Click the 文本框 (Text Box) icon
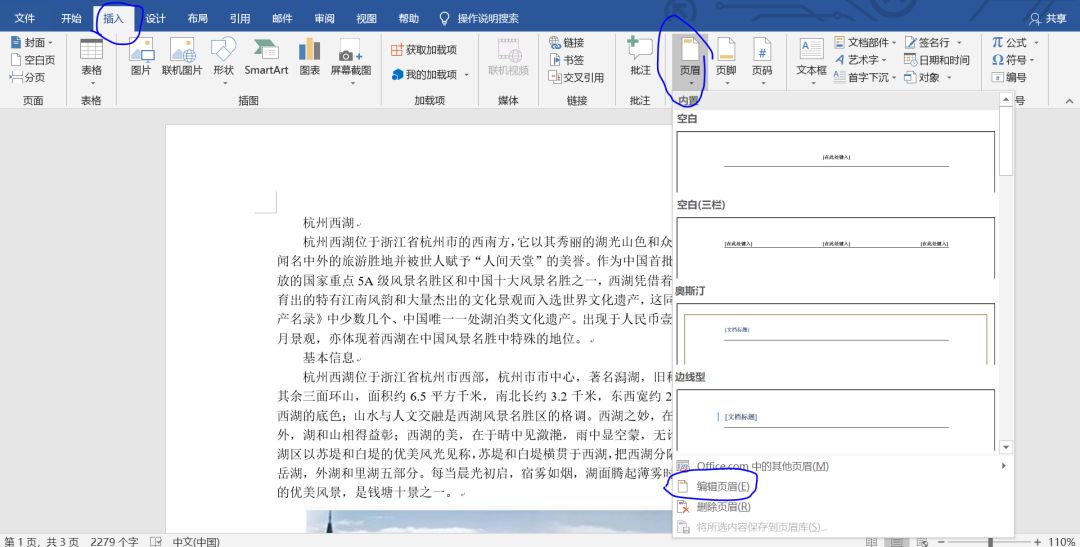 pos(811,56)
